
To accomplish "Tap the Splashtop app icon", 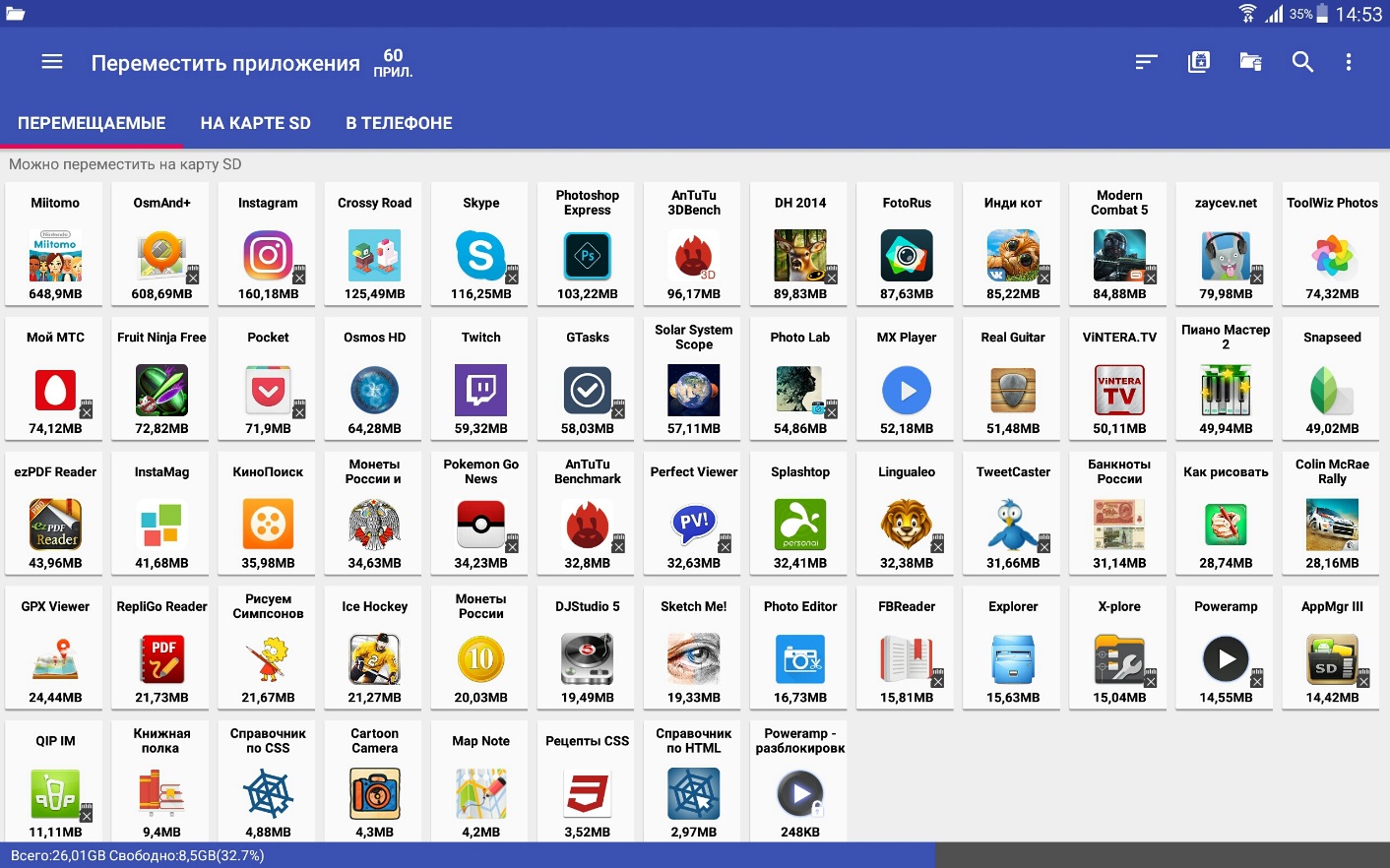I will point(800,525).
